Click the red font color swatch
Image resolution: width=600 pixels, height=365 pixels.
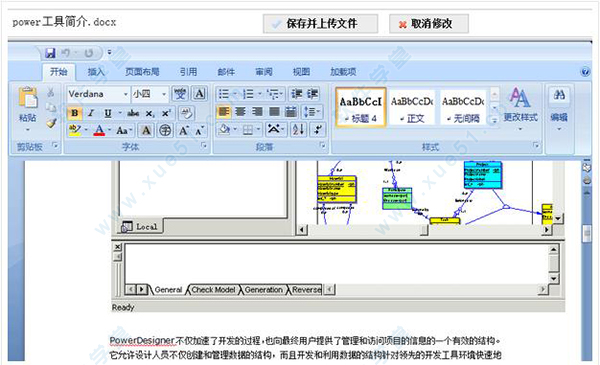[99, 130]
